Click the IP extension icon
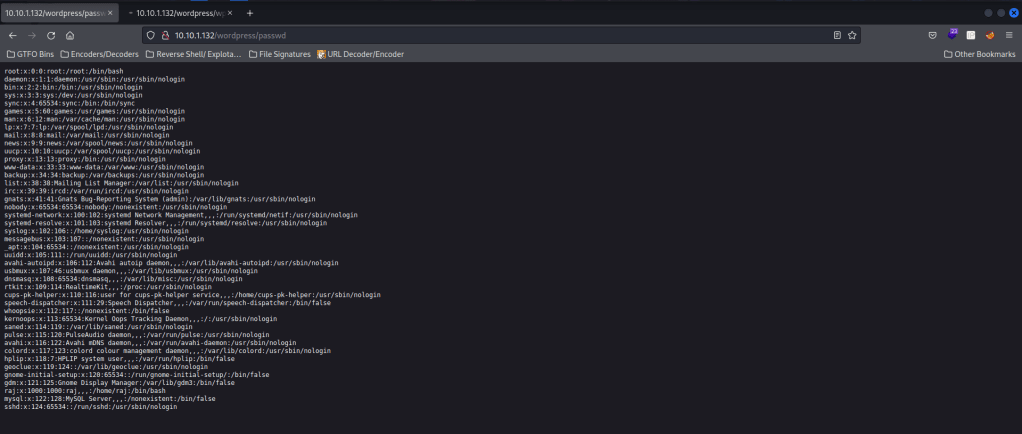 (x=971, y=34)
